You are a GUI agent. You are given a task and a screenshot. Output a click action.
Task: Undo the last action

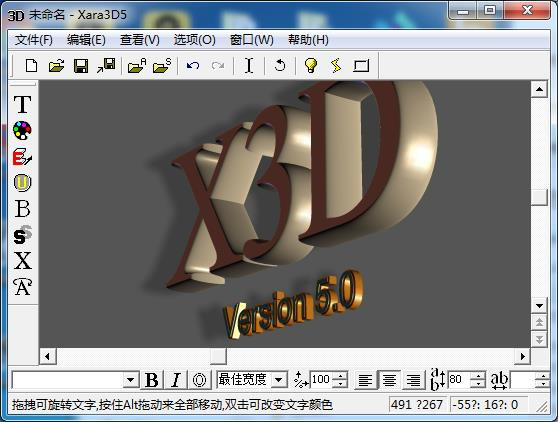tap(193, 66)
